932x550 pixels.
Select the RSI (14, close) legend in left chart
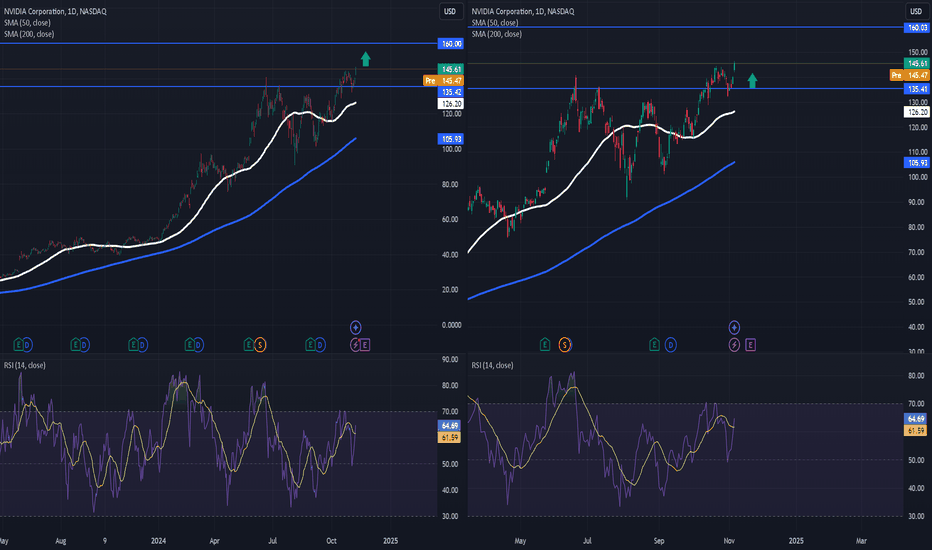[25, 365]
